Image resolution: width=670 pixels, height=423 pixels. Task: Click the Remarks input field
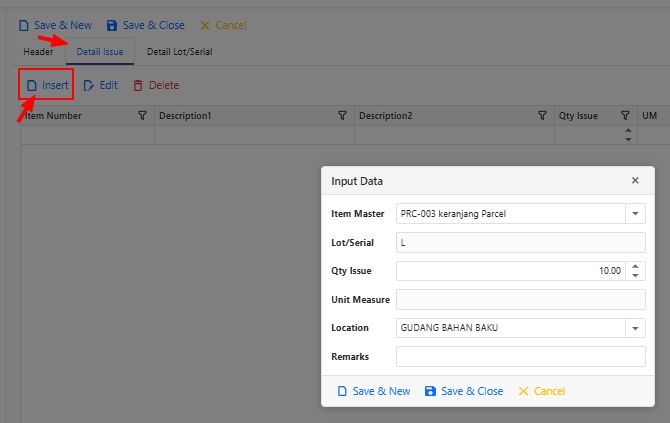(520, 356)
